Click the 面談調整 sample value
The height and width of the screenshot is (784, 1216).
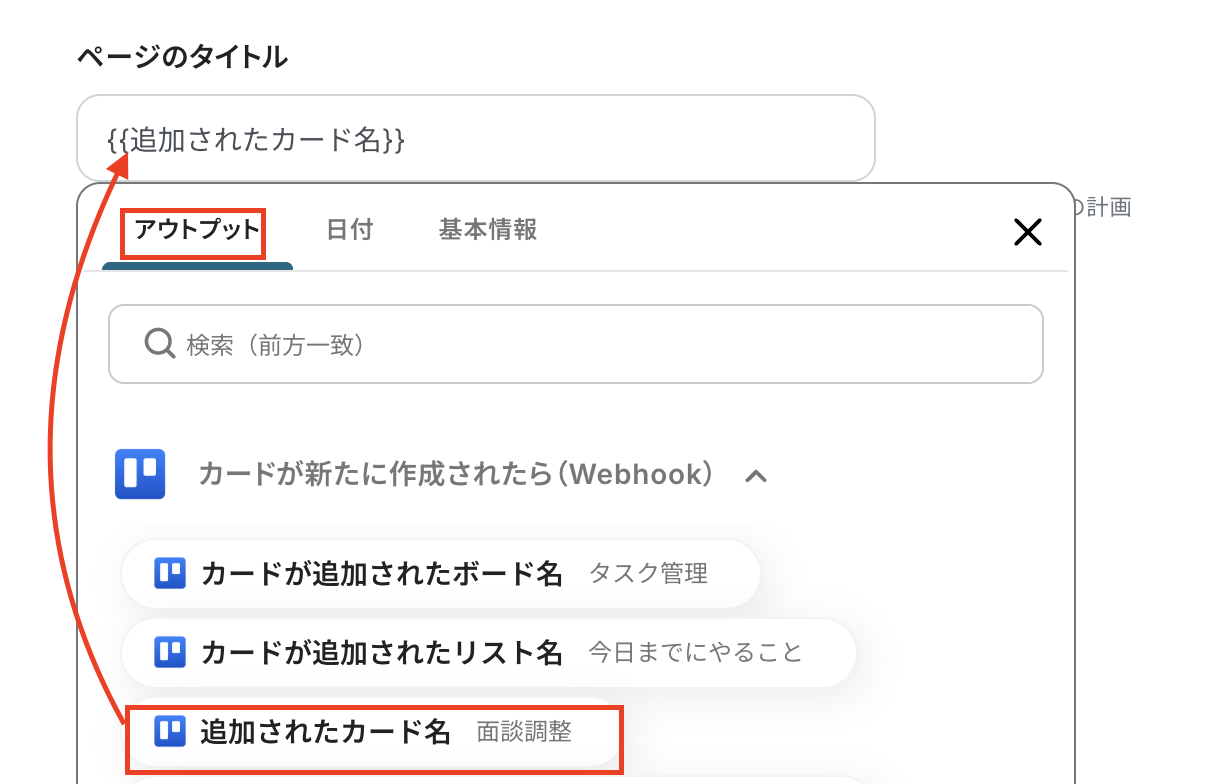tap(524, 732)
